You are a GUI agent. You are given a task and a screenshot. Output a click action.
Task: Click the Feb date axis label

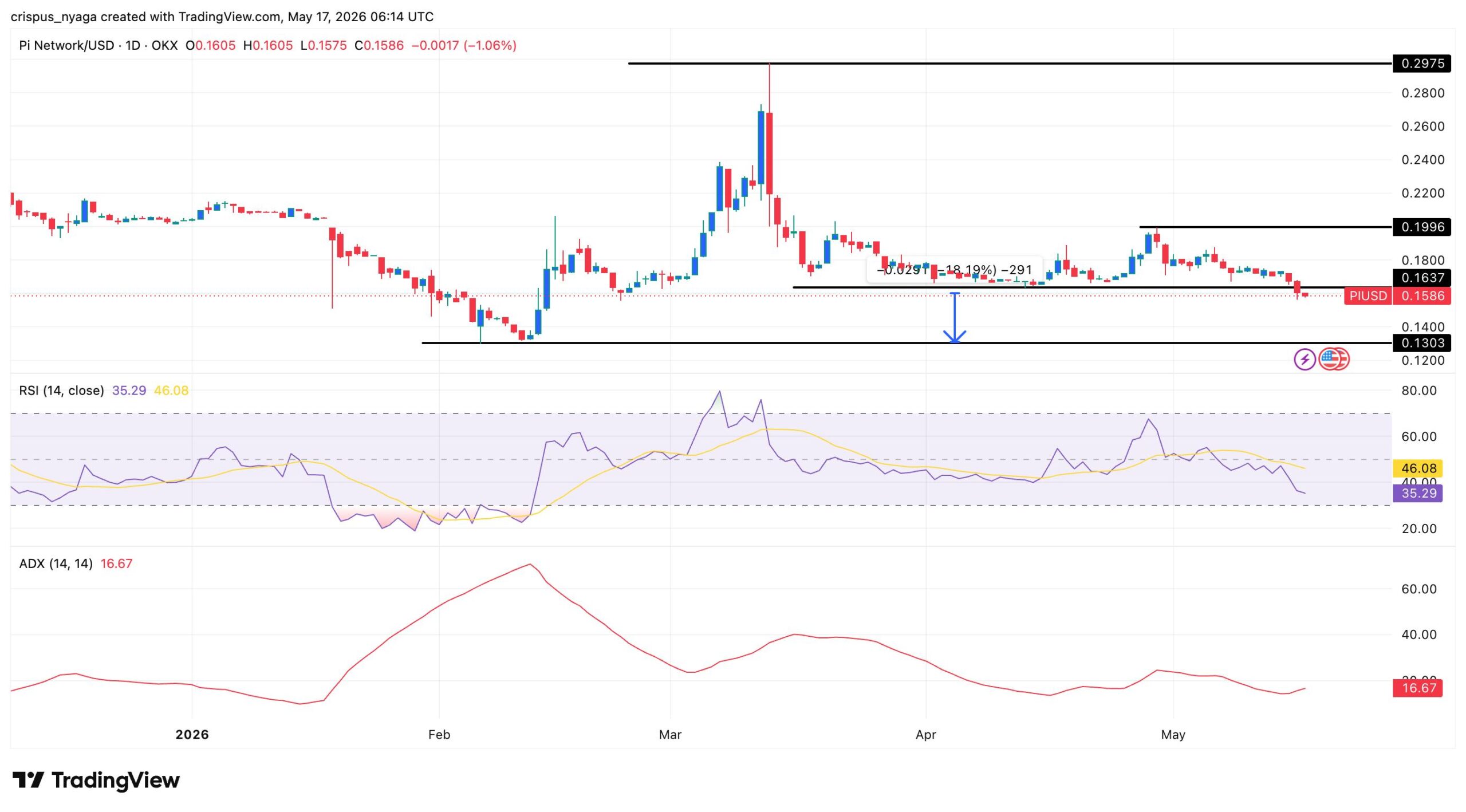point(439,735)
